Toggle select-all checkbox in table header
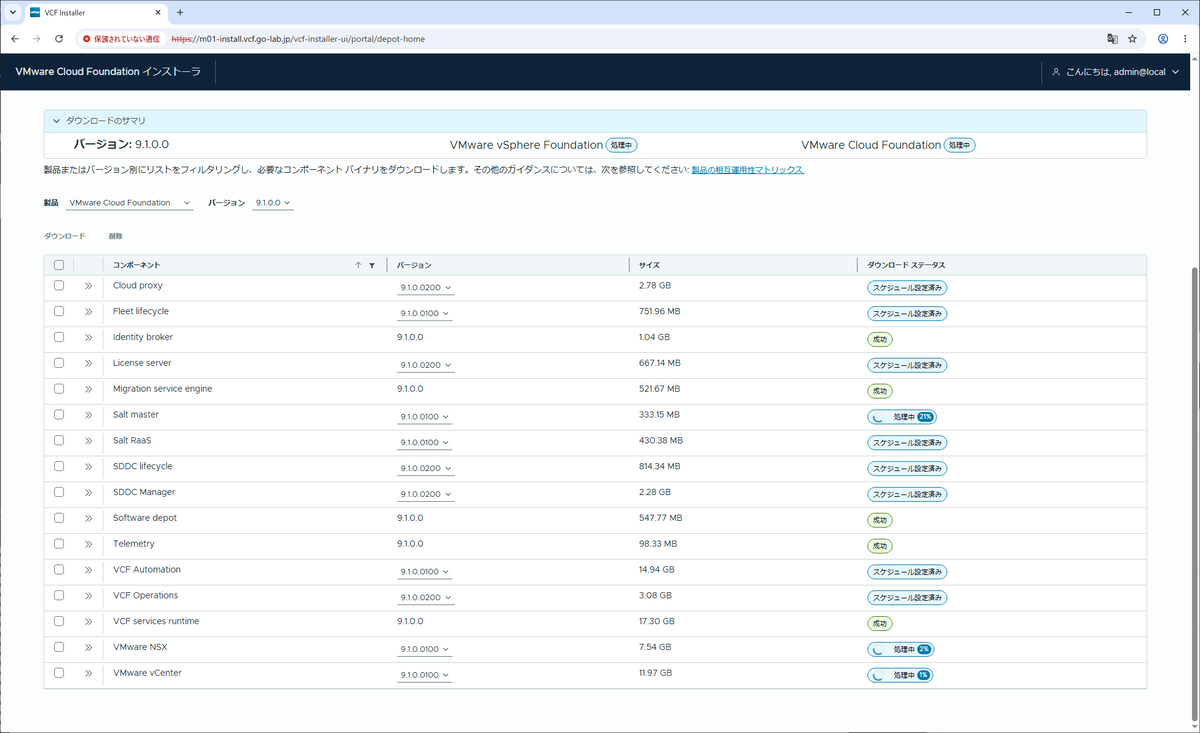Viewport: 1200px width, 733px height. (59, 265)
